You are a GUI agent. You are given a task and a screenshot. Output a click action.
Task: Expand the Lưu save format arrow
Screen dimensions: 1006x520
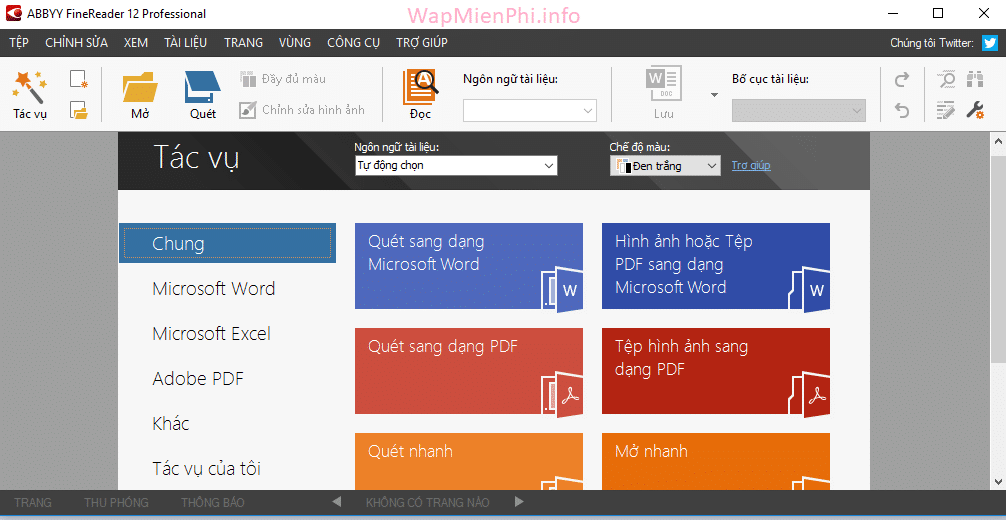click(714, 95)
